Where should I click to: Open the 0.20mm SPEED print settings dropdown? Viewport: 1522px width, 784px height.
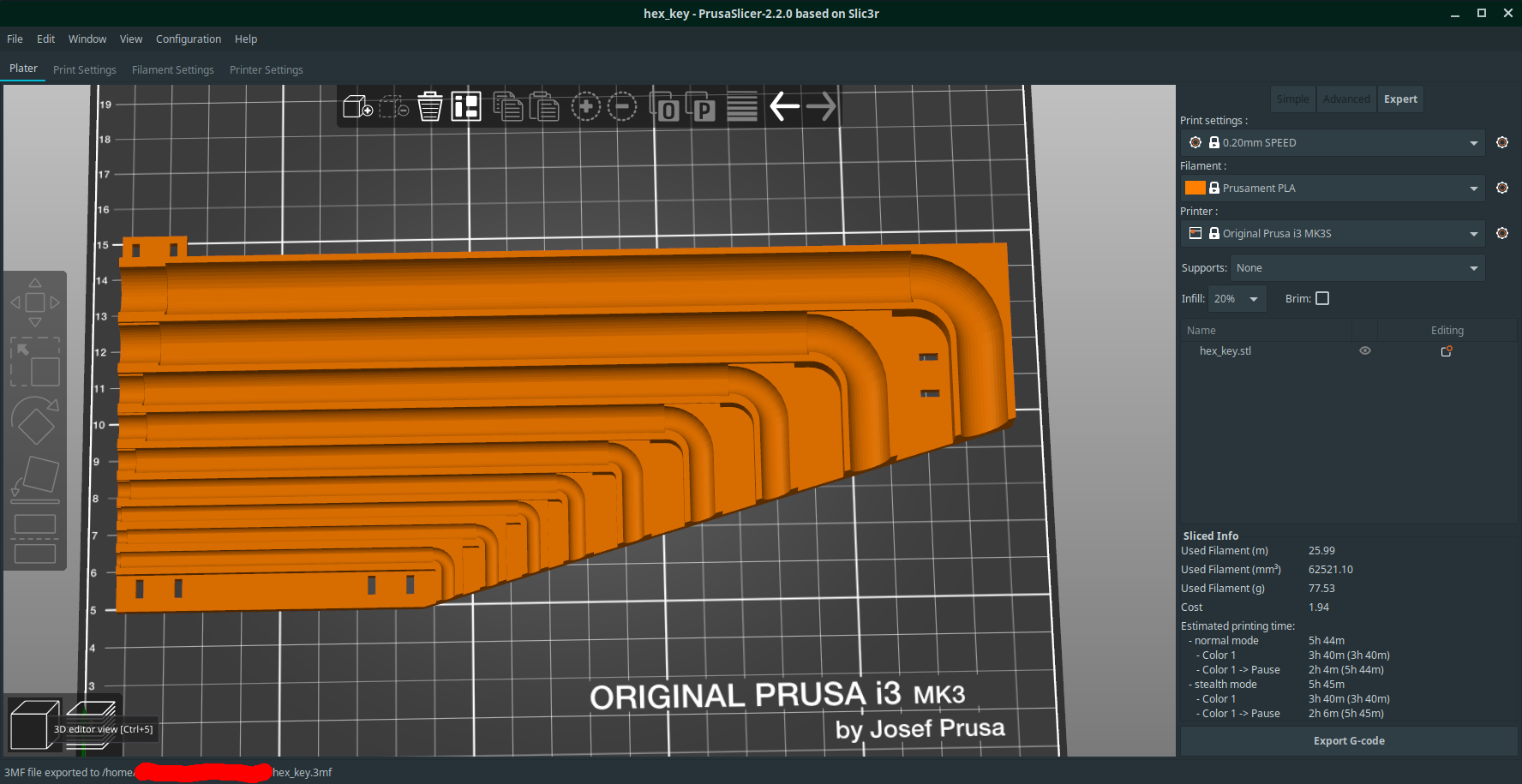[x=1333, y=143]
